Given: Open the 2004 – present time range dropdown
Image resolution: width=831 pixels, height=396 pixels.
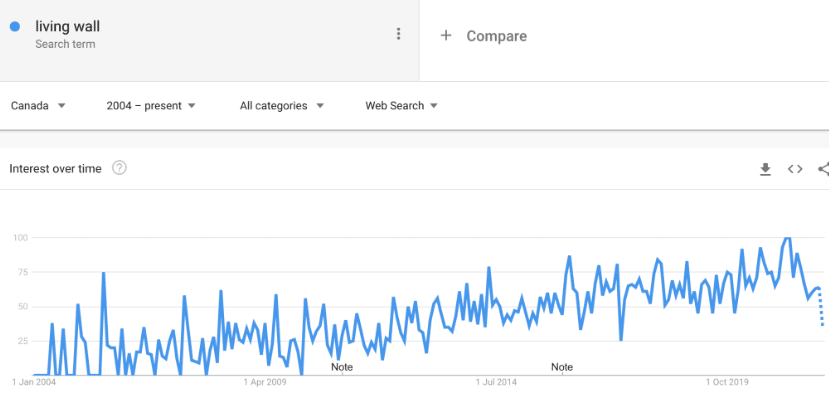Looking at the screenshot, I should (x=151, y=105).
